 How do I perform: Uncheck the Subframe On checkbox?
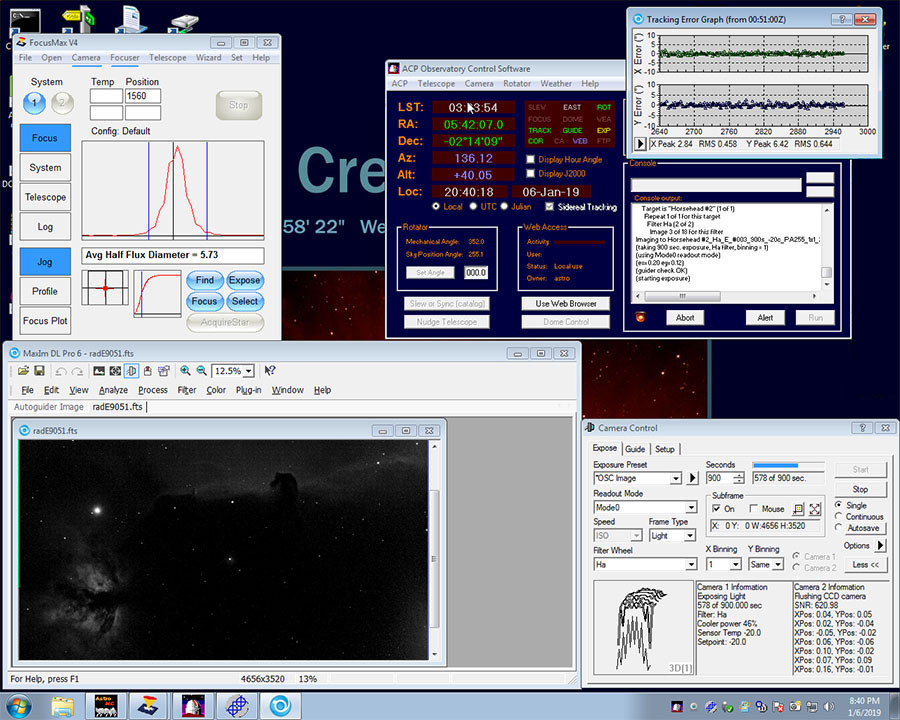point(716,509)
